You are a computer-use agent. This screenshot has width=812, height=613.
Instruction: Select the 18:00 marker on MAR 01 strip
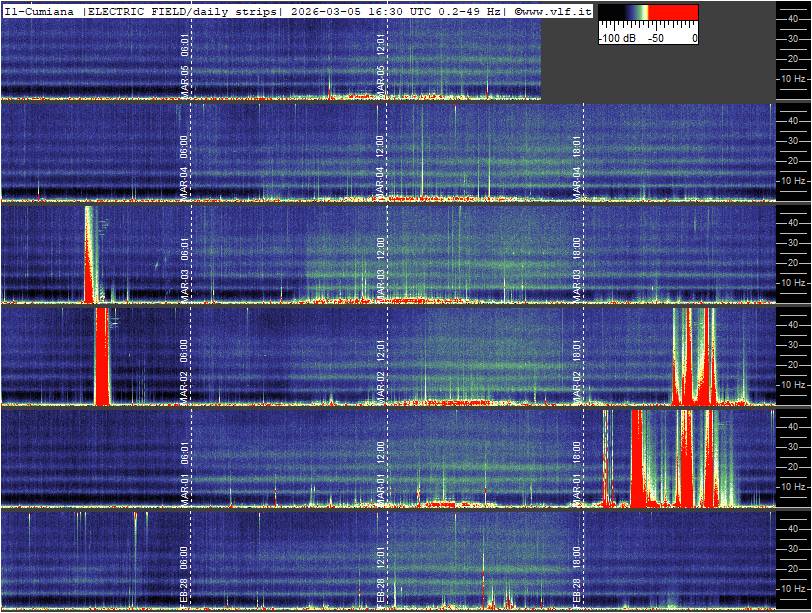point(577,462)
